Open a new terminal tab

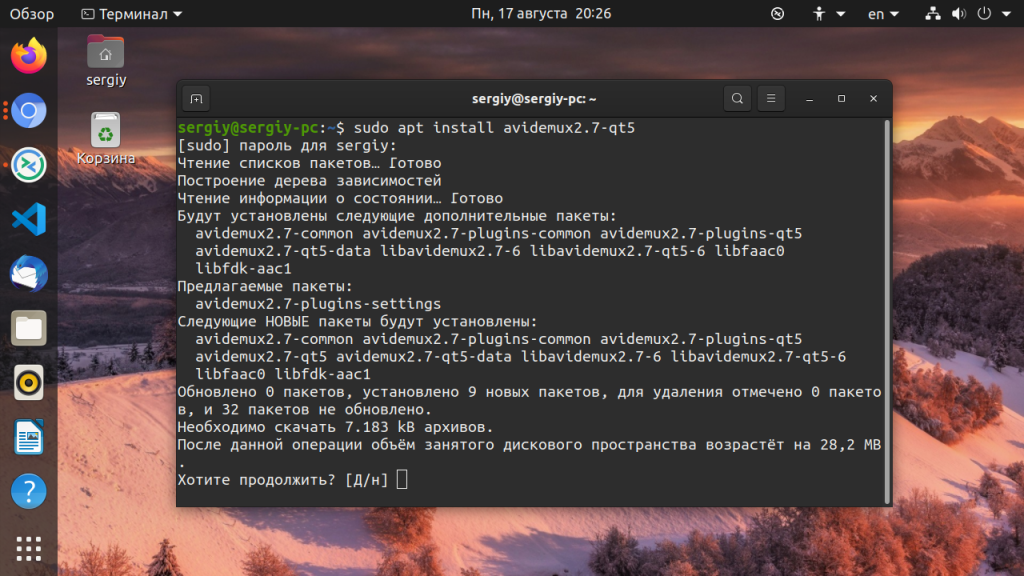[196, 98]
